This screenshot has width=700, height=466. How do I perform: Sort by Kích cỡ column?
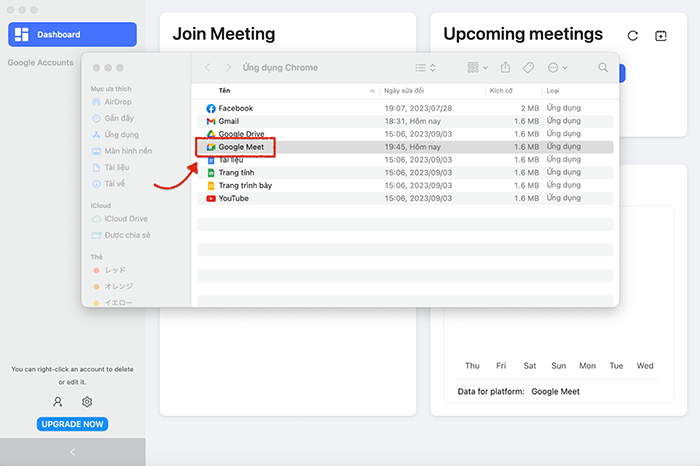501,91
